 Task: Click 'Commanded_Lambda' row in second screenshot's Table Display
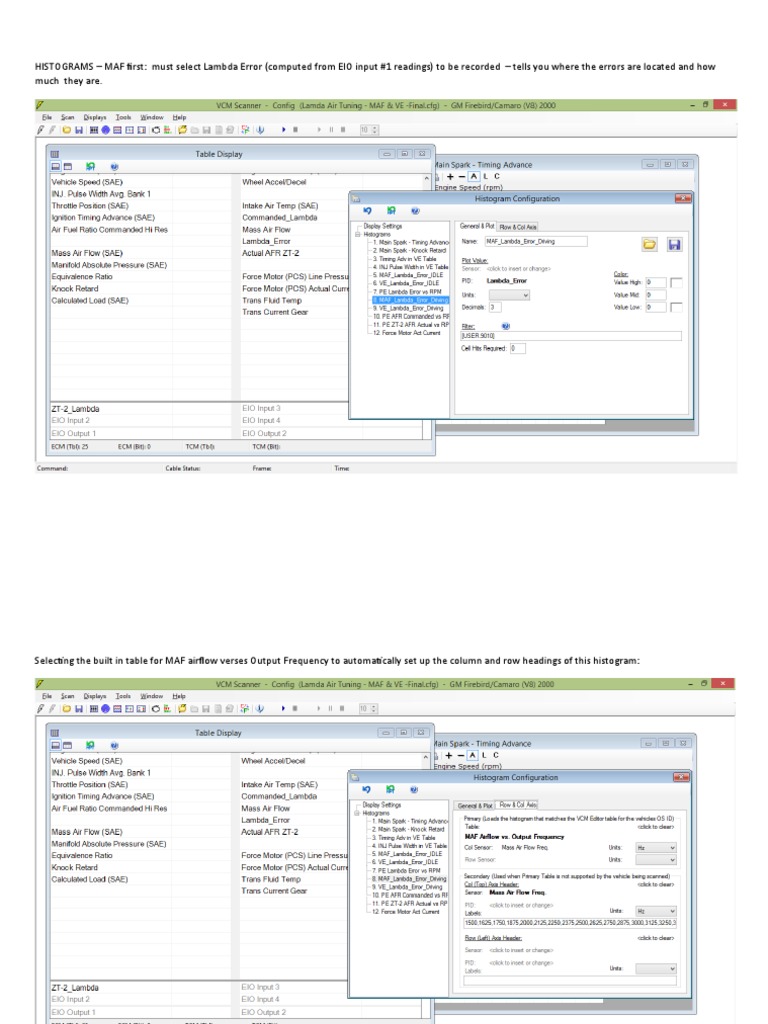pos(279,796)
